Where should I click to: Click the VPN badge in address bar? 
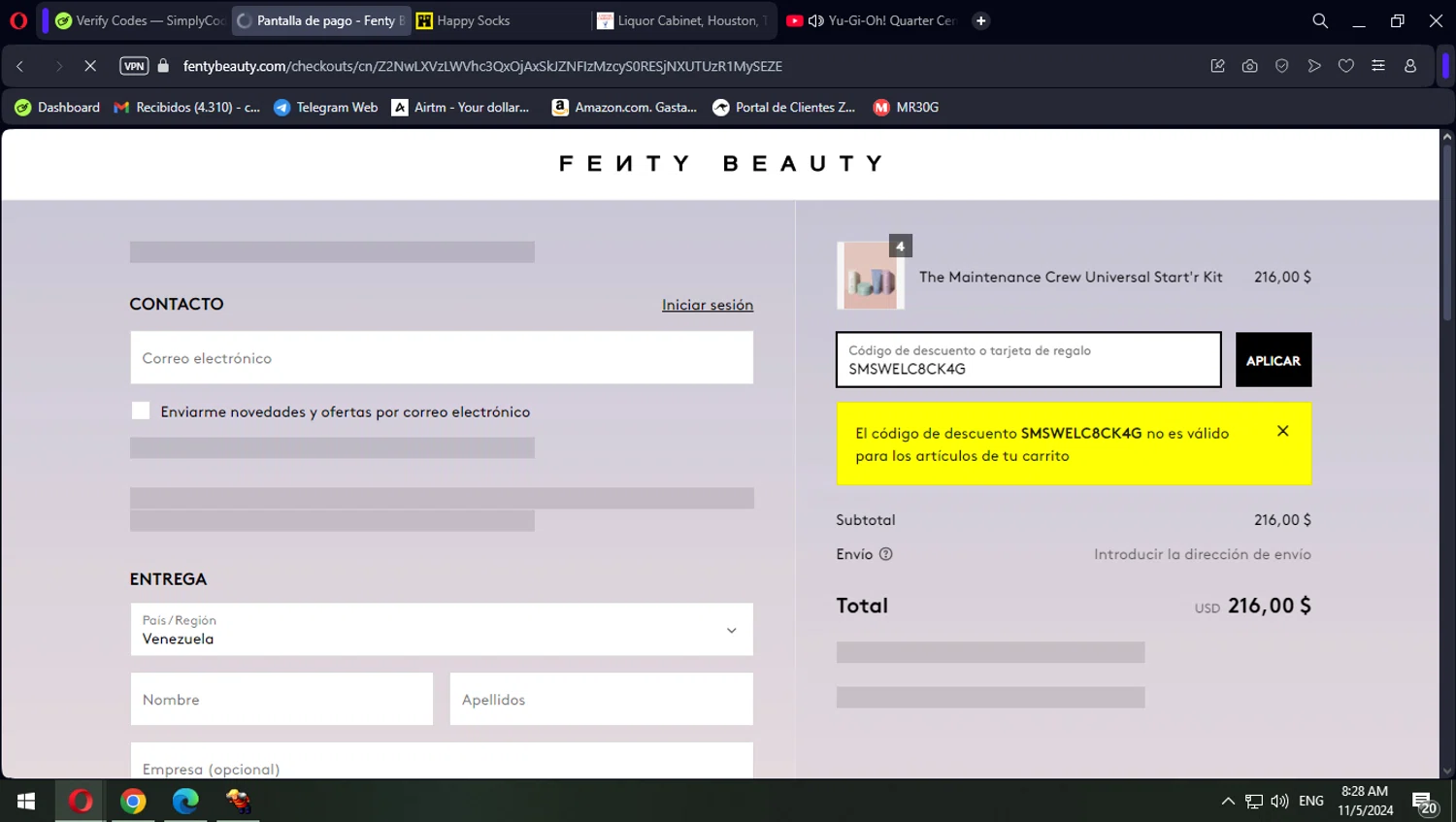click(x=134, y=66)
